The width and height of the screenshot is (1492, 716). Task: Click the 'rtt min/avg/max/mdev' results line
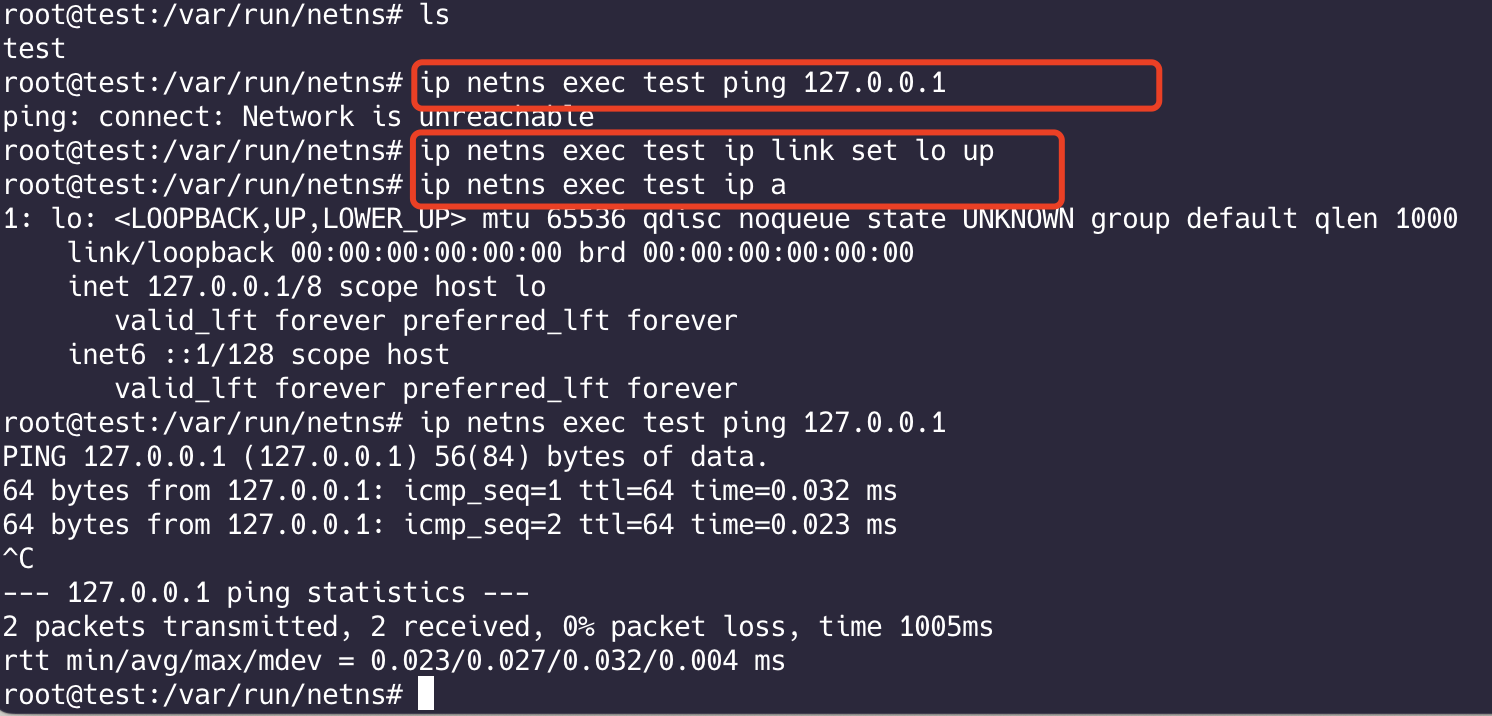[393, 661]
